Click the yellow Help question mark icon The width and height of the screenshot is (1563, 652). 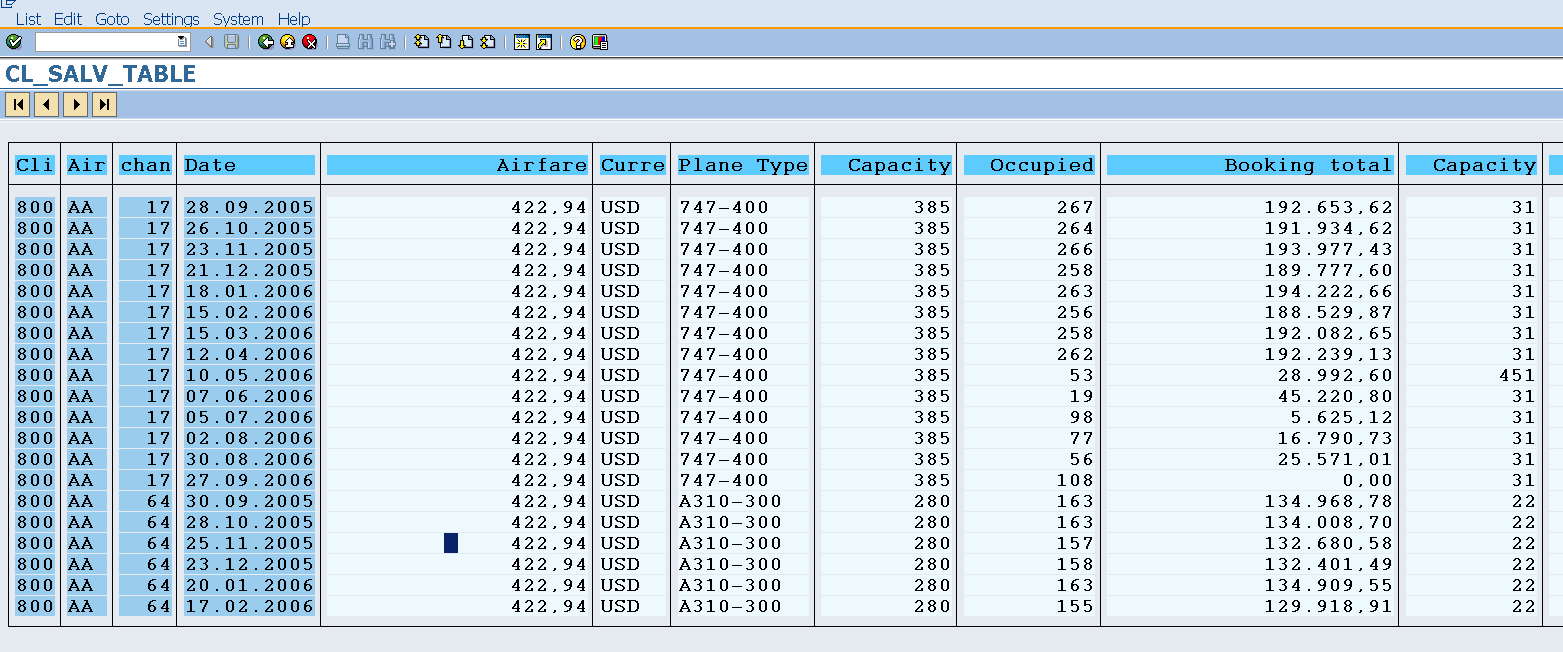tap(577, 42)
